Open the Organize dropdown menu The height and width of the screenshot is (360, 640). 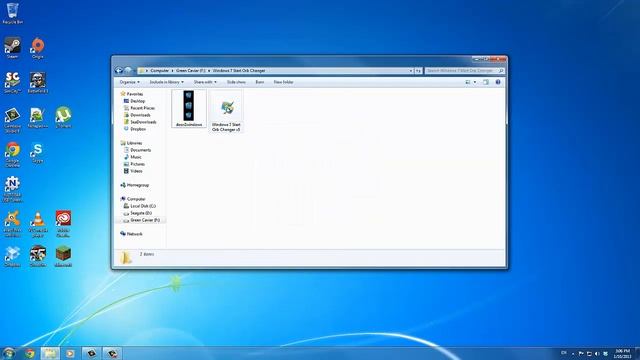point(129,82)
